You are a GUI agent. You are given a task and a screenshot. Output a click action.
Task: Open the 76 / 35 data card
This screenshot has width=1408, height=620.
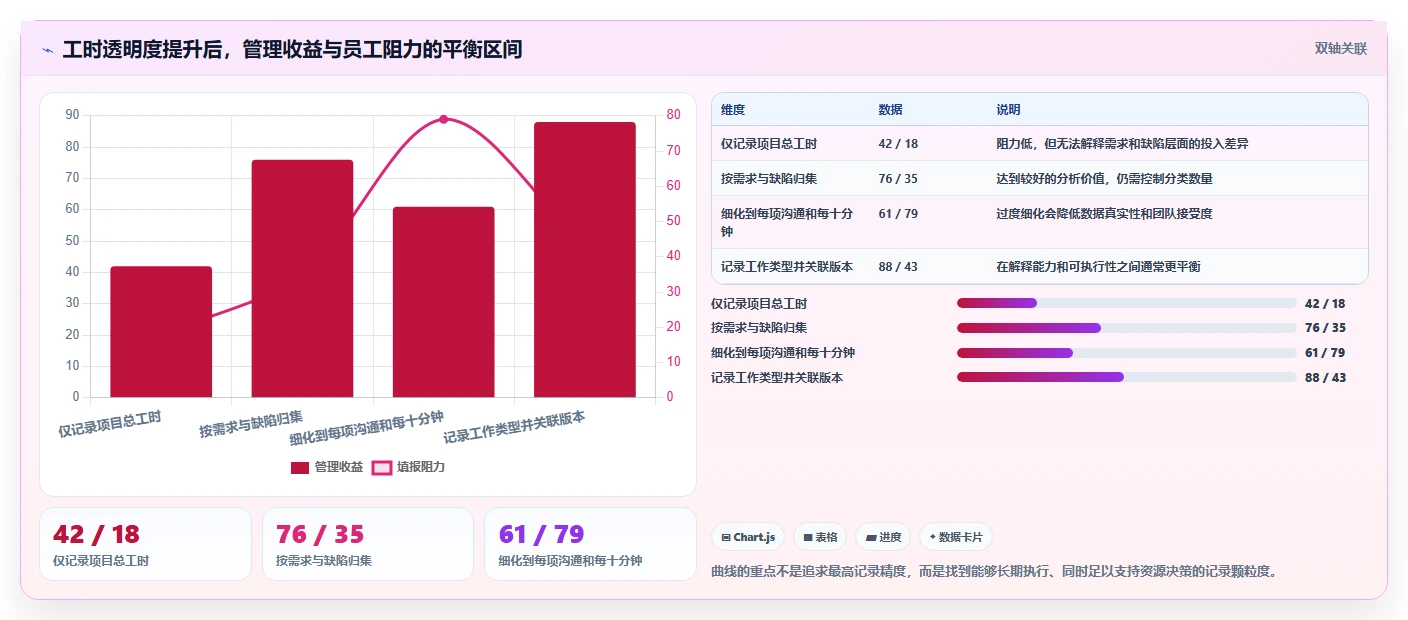(x=368, y=544)
